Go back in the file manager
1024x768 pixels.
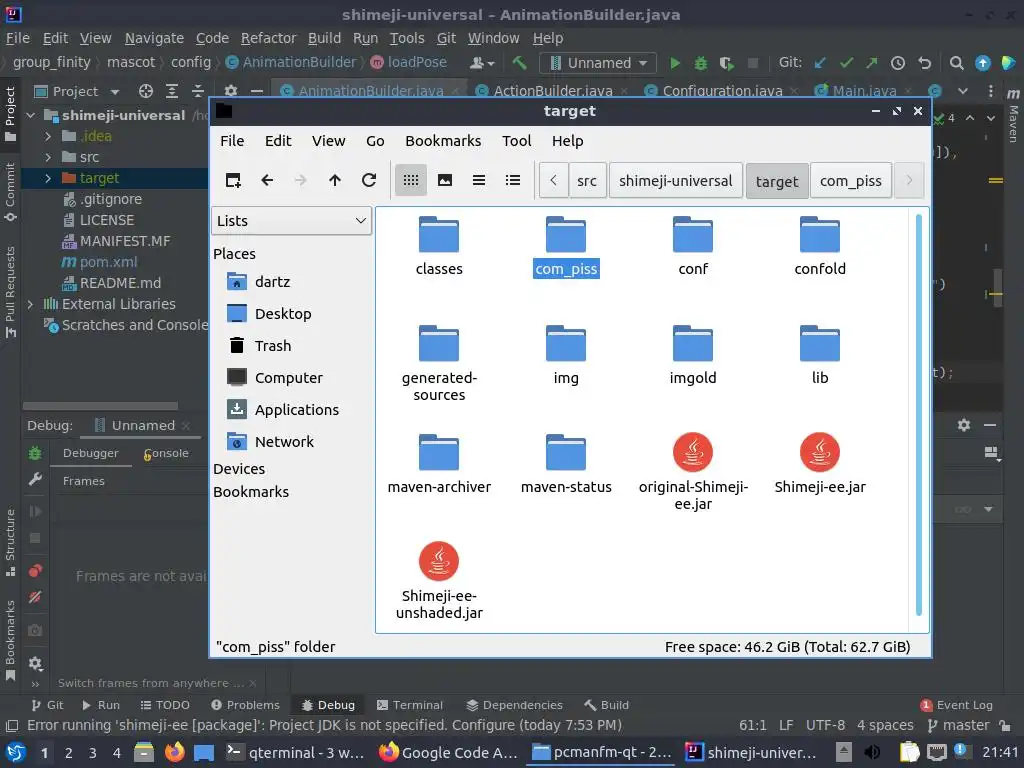(x=267, y=180)
